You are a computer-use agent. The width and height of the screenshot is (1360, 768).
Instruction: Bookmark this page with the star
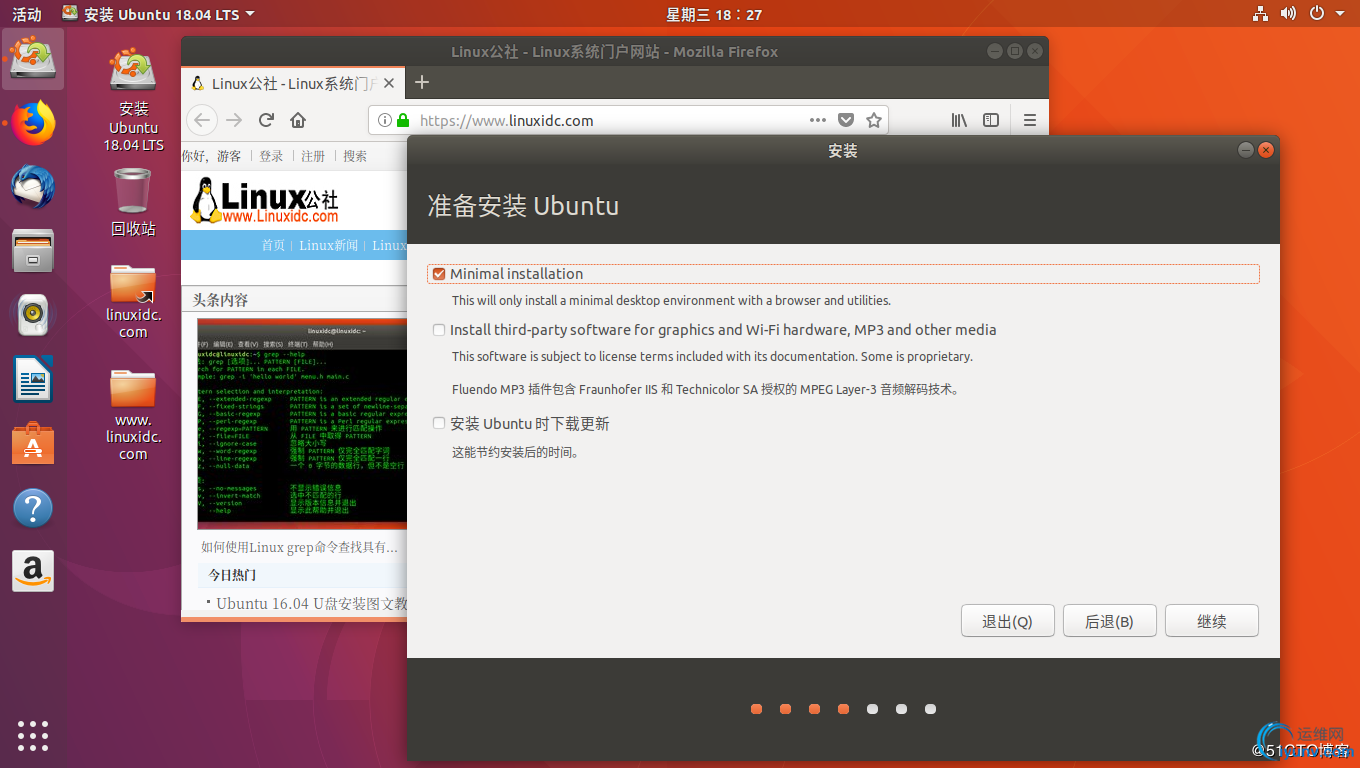click(874, 120)
